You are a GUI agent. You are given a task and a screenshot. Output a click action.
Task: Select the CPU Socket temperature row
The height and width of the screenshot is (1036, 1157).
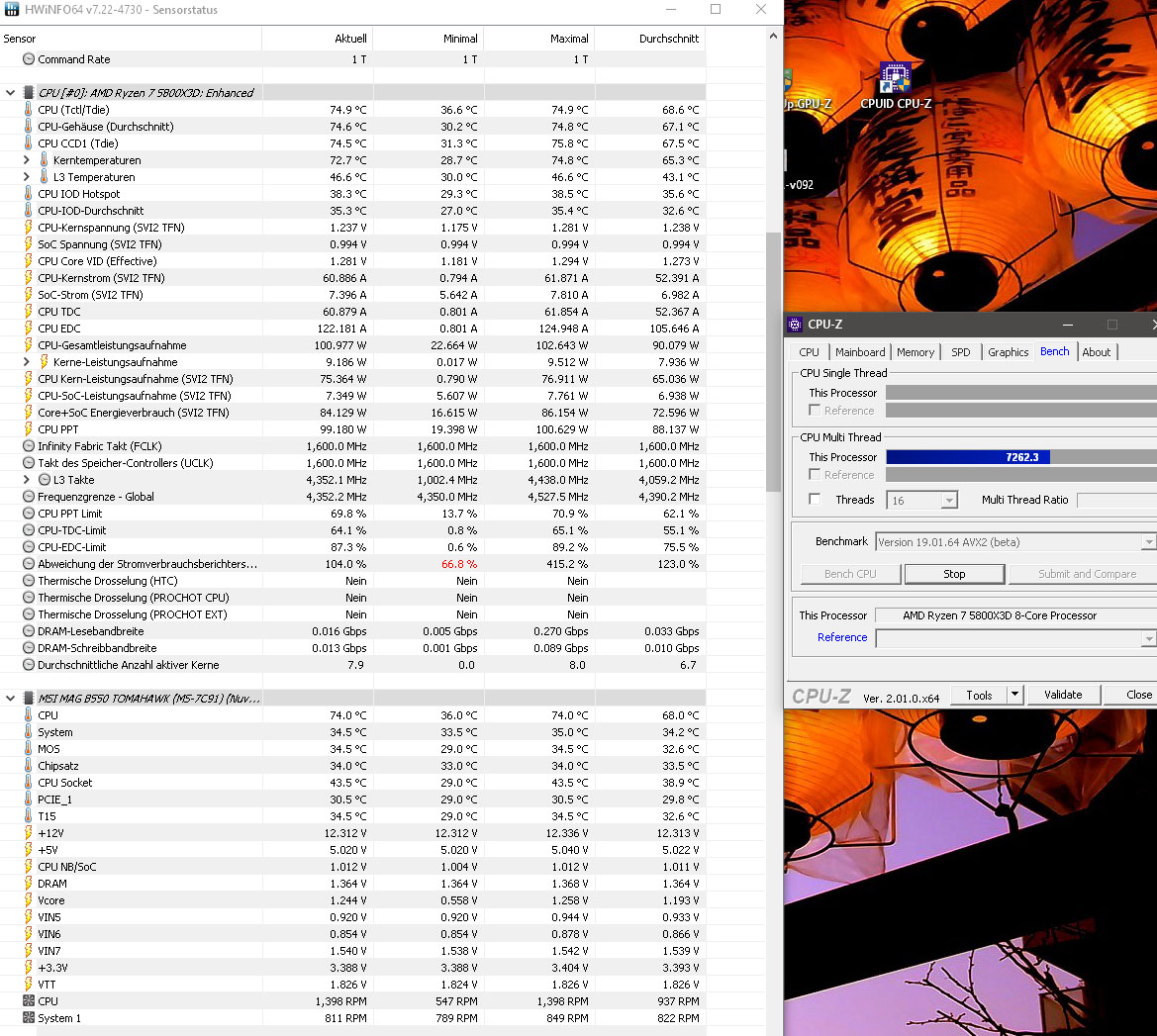(352, 782)
